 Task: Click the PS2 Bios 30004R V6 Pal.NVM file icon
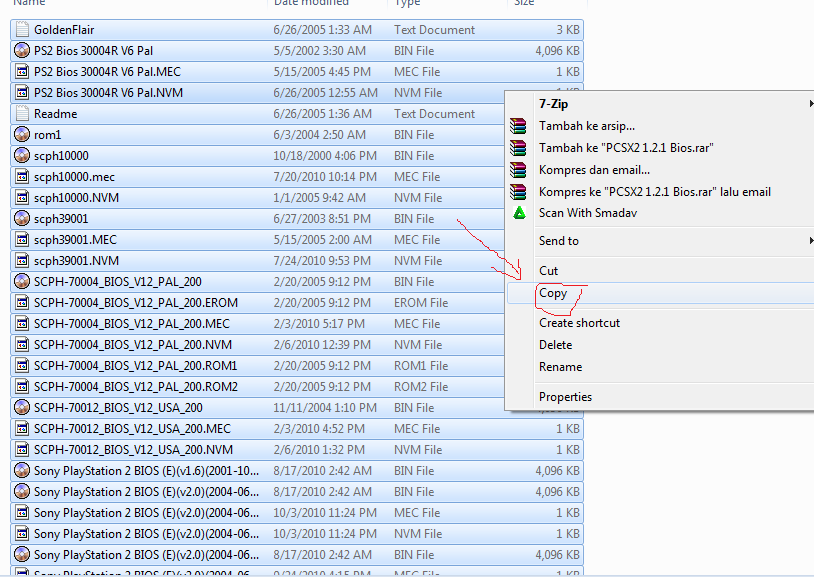coord(22,92)
